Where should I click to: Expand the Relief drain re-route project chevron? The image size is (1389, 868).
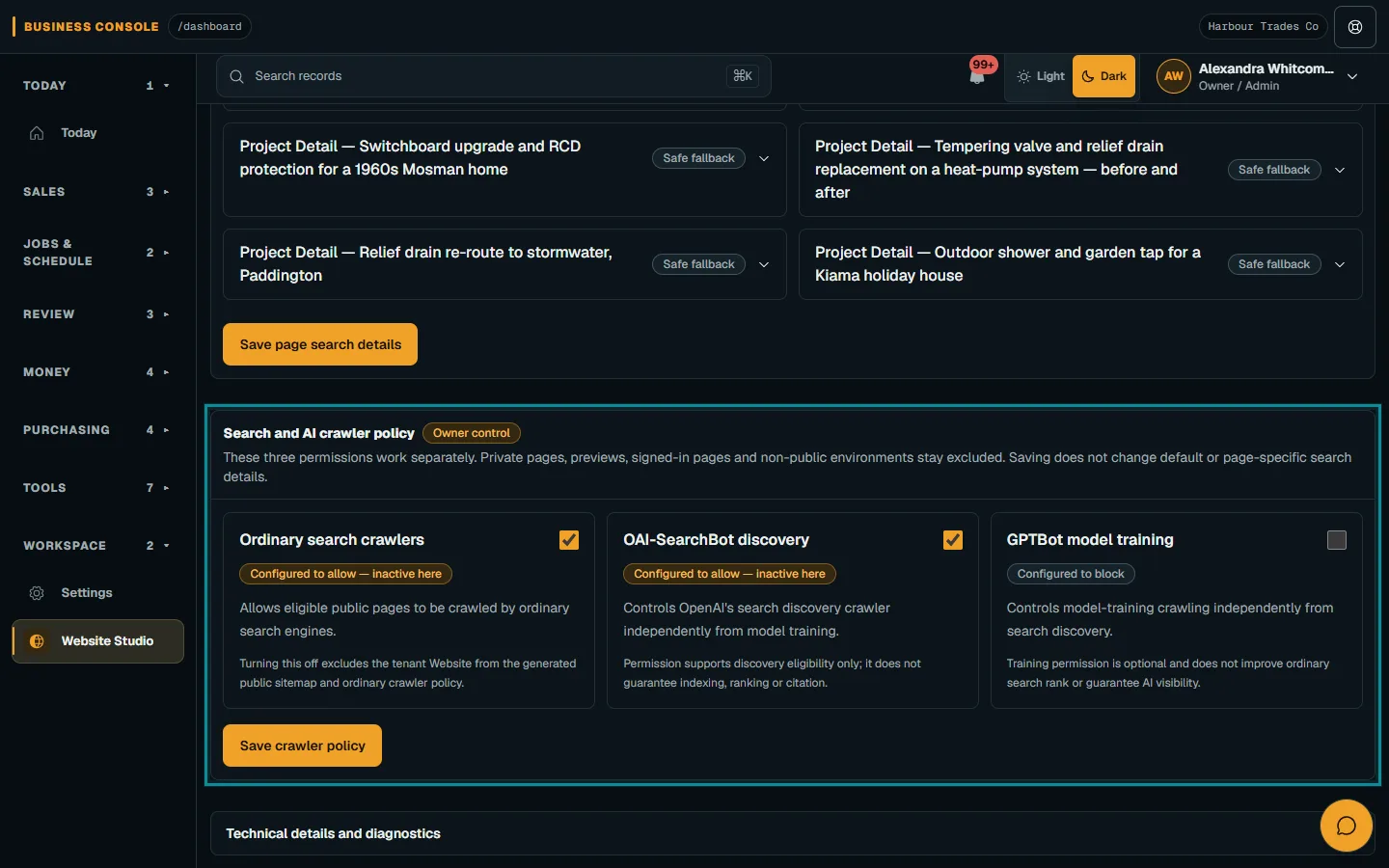(x=764, y=264)
